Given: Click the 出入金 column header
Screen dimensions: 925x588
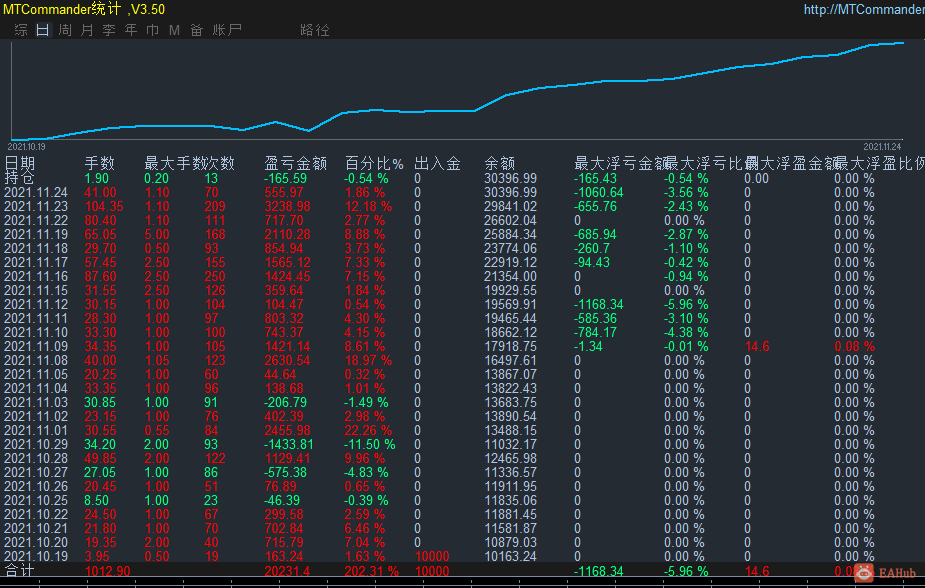Looking at the screenshot, I should pos(437,163).
